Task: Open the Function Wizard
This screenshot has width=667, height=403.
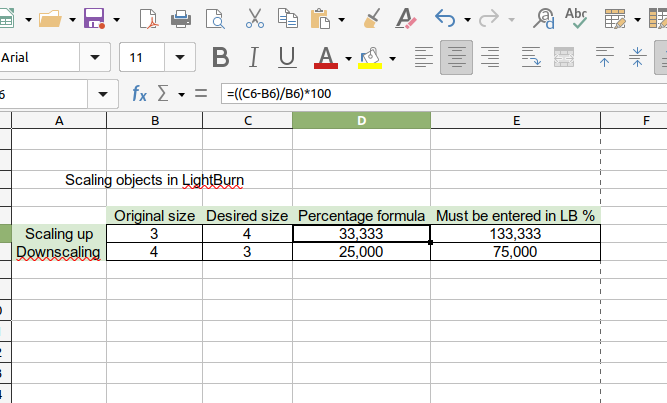Action: pos(140,93)
